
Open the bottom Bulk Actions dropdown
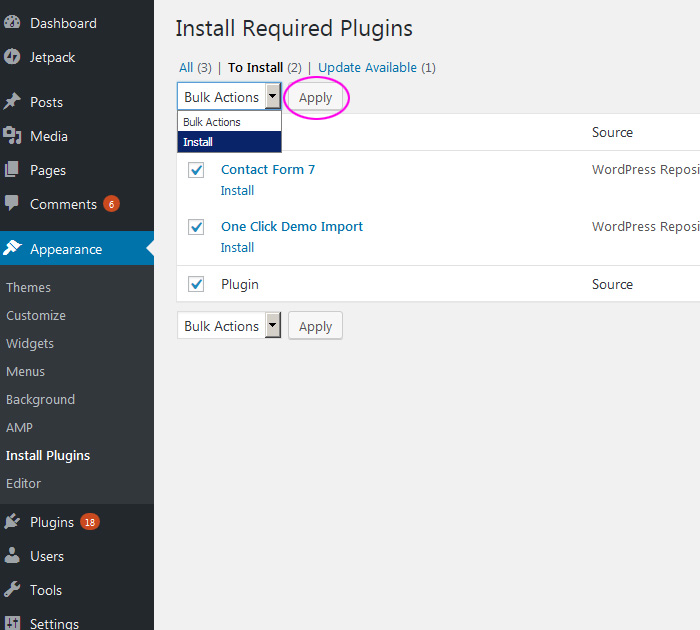click(229, 325)
